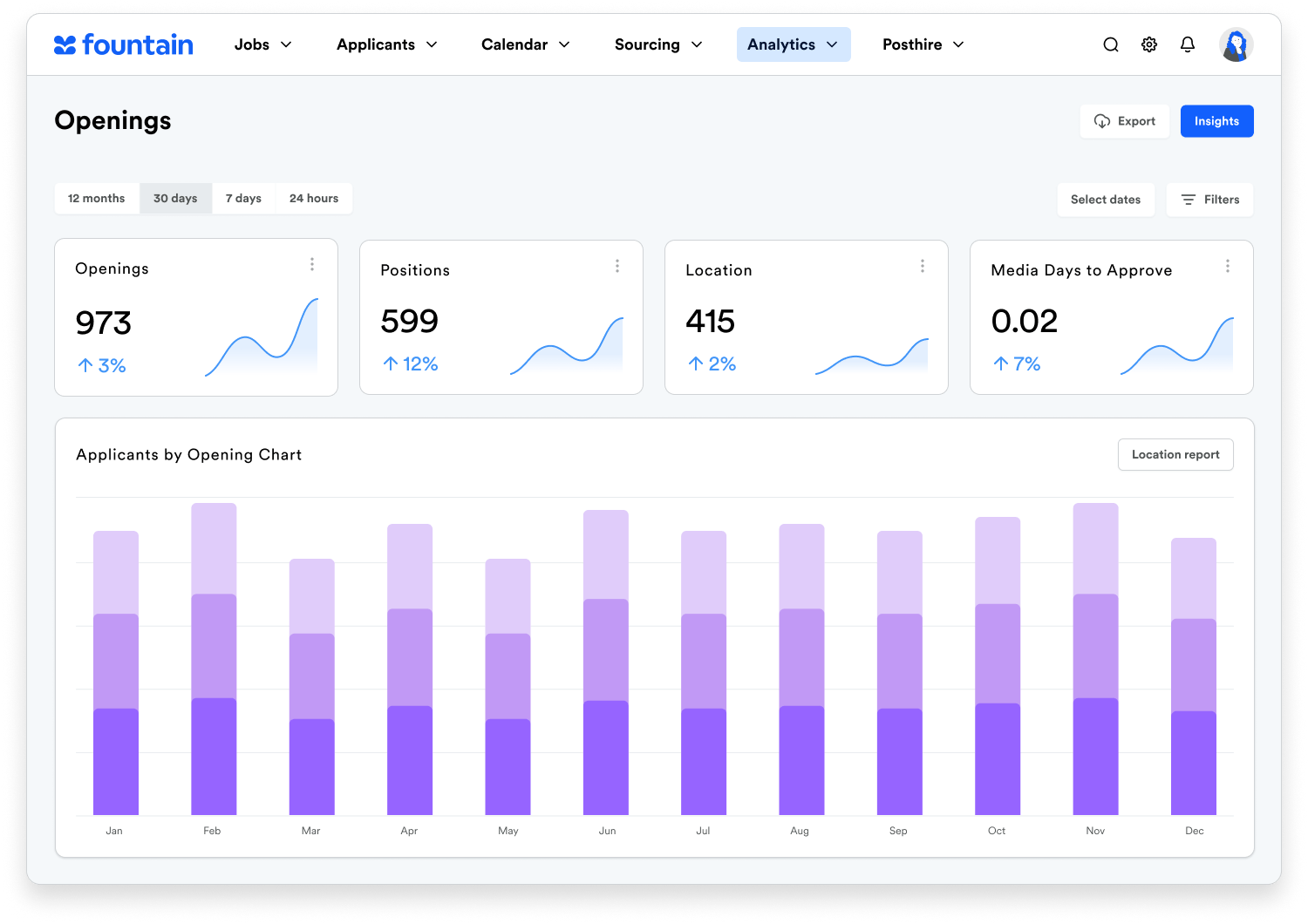
Task: Switch time range to 7 days
Action: (243, 199)
